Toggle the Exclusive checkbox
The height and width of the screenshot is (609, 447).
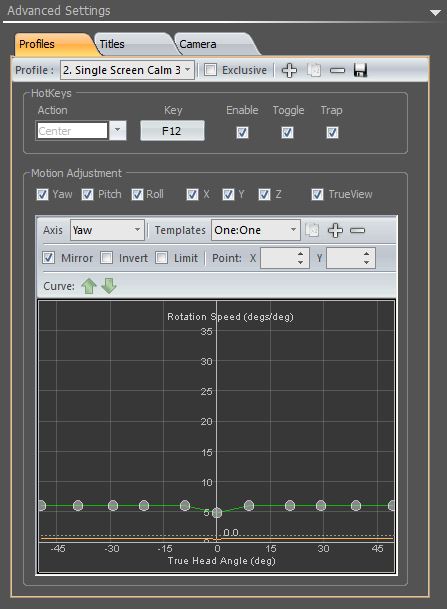pos(210,70)
